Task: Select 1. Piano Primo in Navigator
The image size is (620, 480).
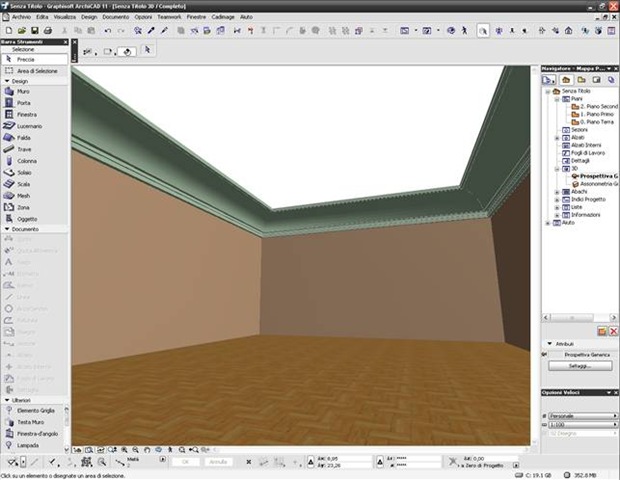Action: (x=598, y=114)
